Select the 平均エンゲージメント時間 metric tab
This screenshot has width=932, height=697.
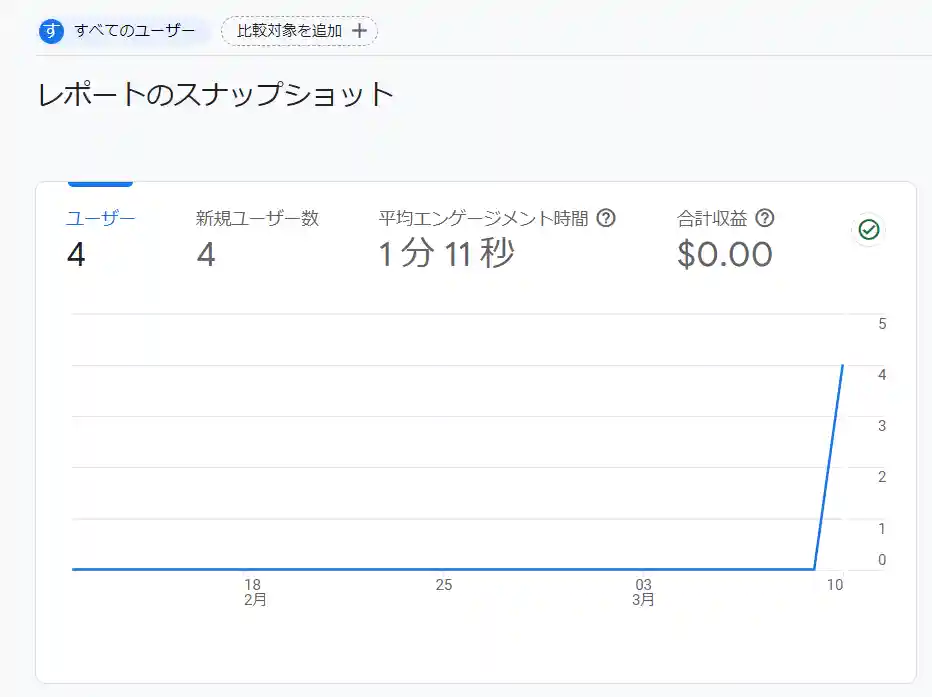pyautogui.click(x=485, y=218)
